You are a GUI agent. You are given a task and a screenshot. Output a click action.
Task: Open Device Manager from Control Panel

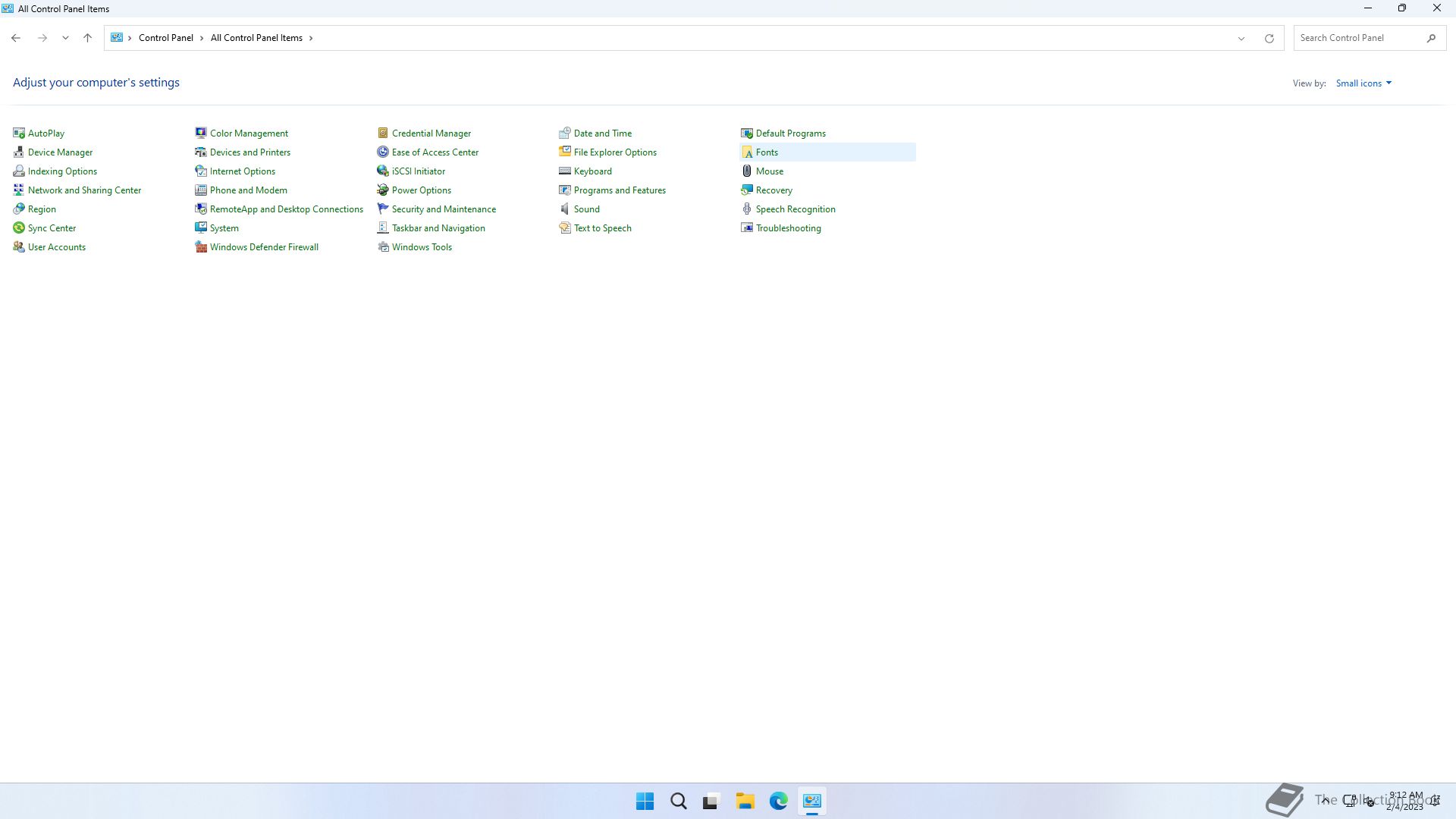[x=60, y=152]
